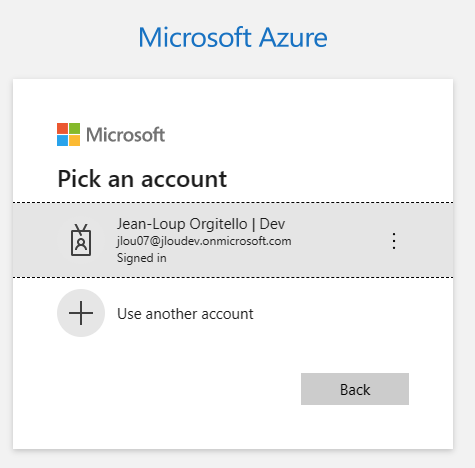Click the word Azure in the header

point(293,37)
